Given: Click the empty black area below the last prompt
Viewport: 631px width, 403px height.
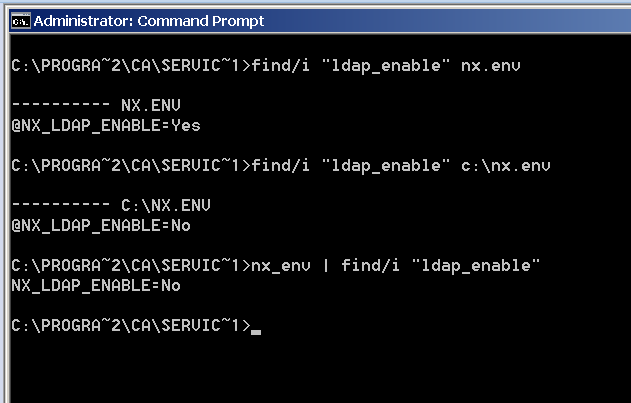Looking at the screenshot, I should coord(318,370).
